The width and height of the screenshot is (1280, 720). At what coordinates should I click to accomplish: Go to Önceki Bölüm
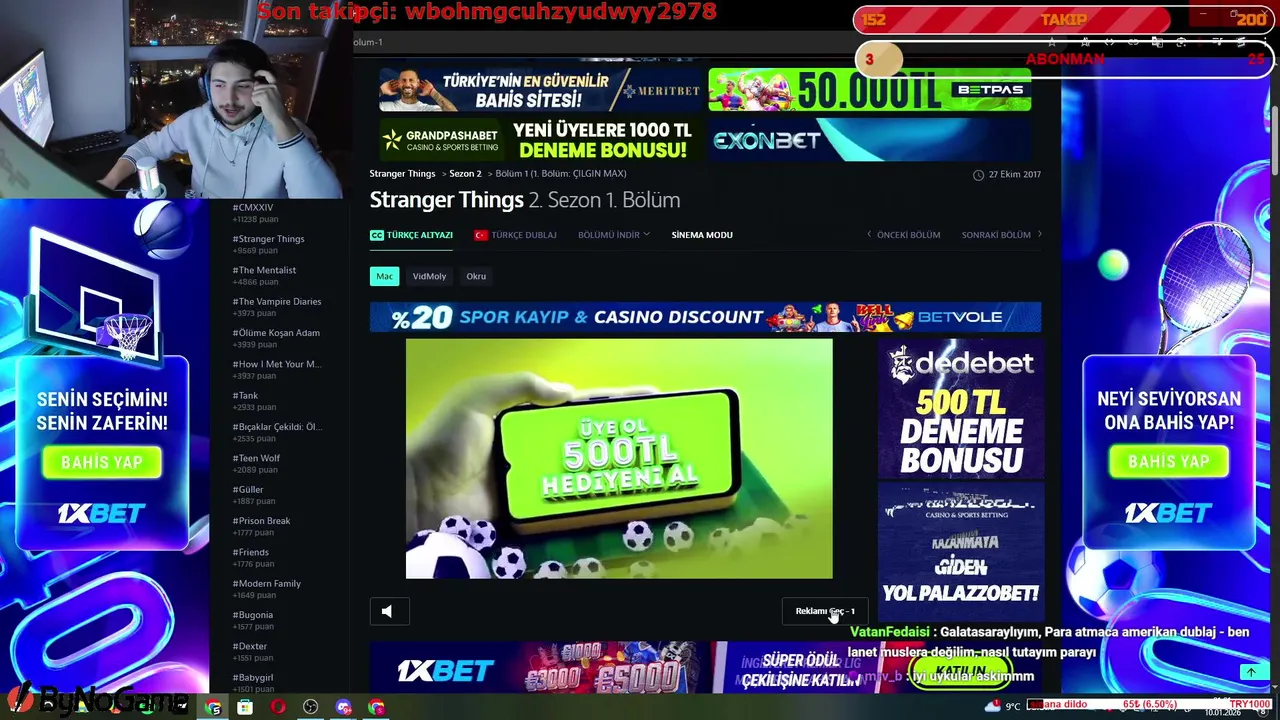tap(903, 235)
